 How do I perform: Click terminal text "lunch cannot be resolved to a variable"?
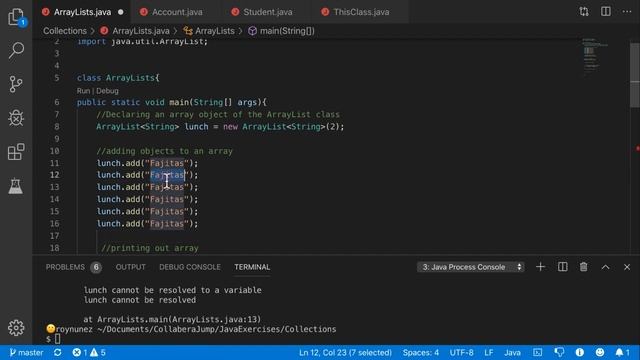173,290
